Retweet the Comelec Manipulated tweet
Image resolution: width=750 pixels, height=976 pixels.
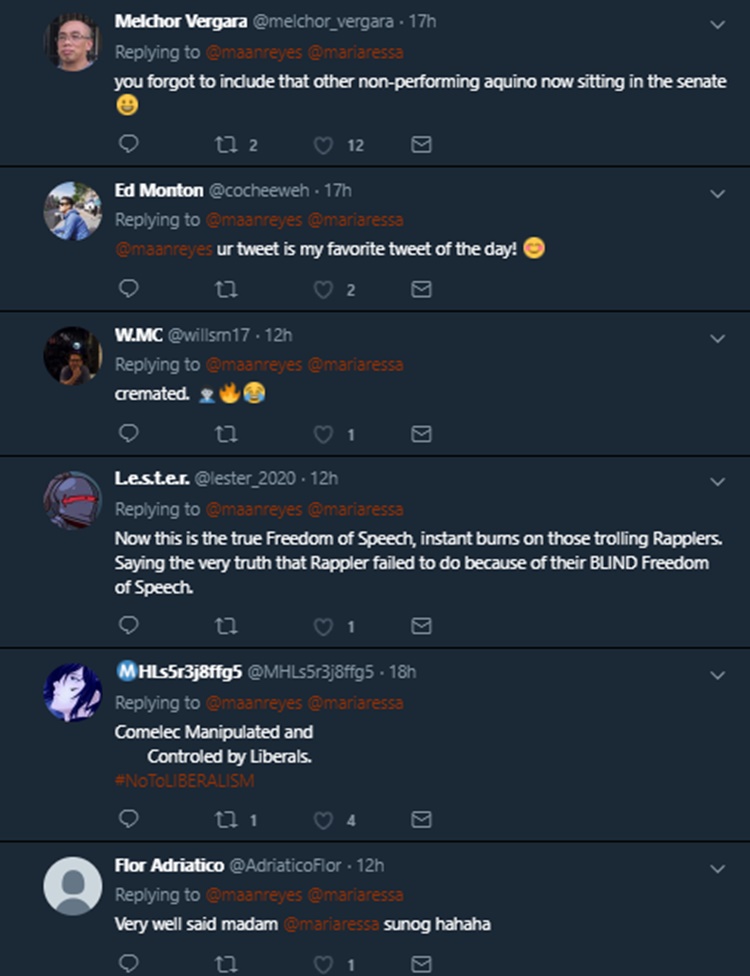(x=225, y=820)
